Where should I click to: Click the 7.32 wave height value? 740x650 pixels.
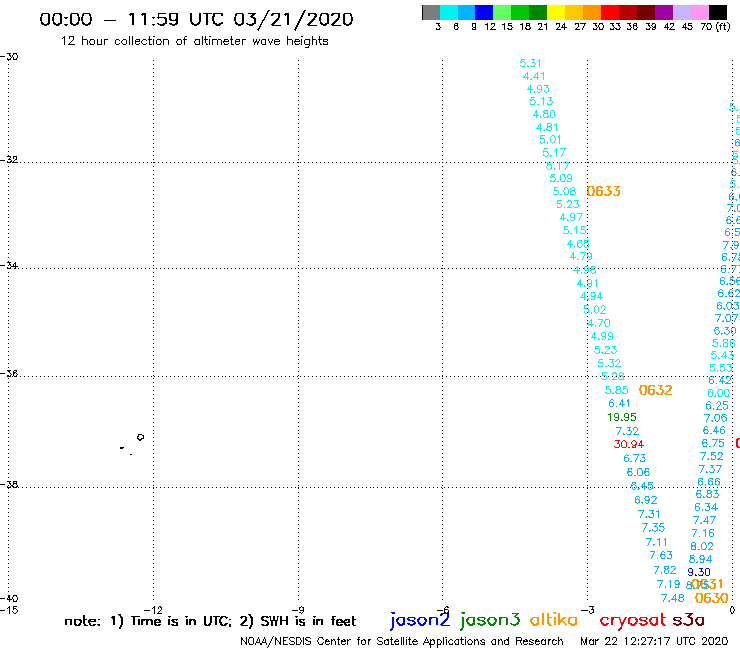(x=627, y=431)
